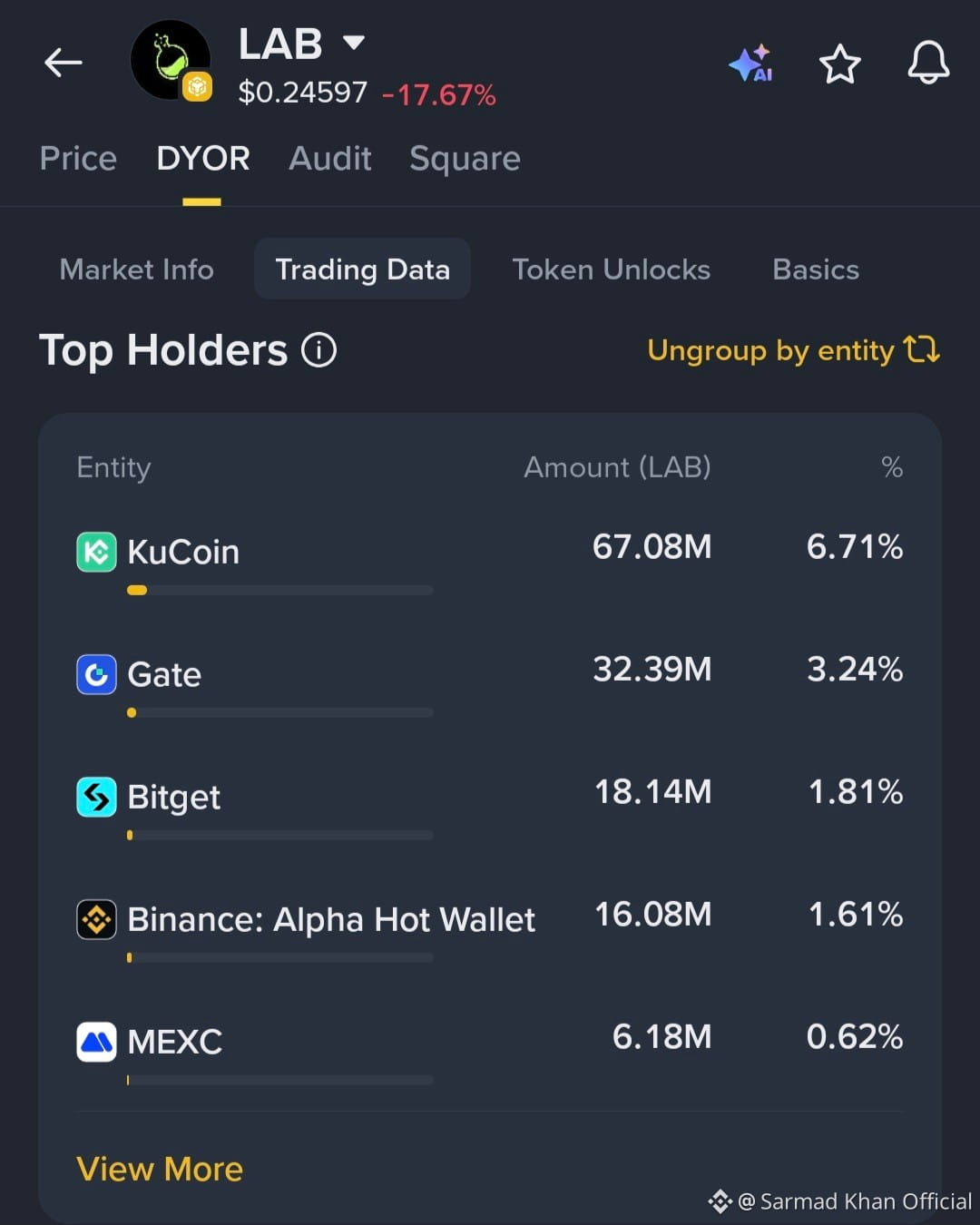Tap the Gate exchange logo
Screen dimensions: 980x1225
[x=96, y=674]
